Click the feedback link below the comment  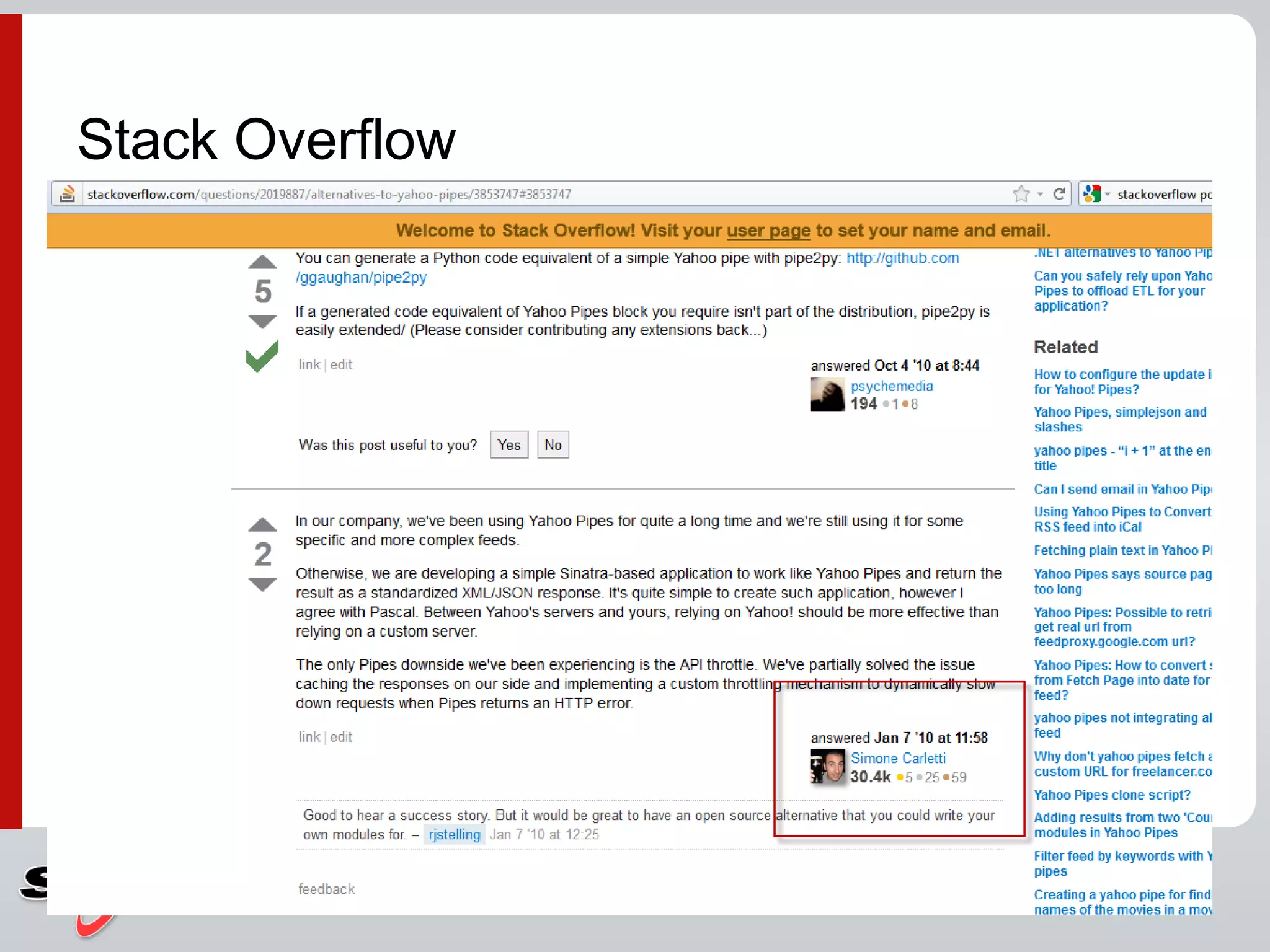click(x=326, y=889)
